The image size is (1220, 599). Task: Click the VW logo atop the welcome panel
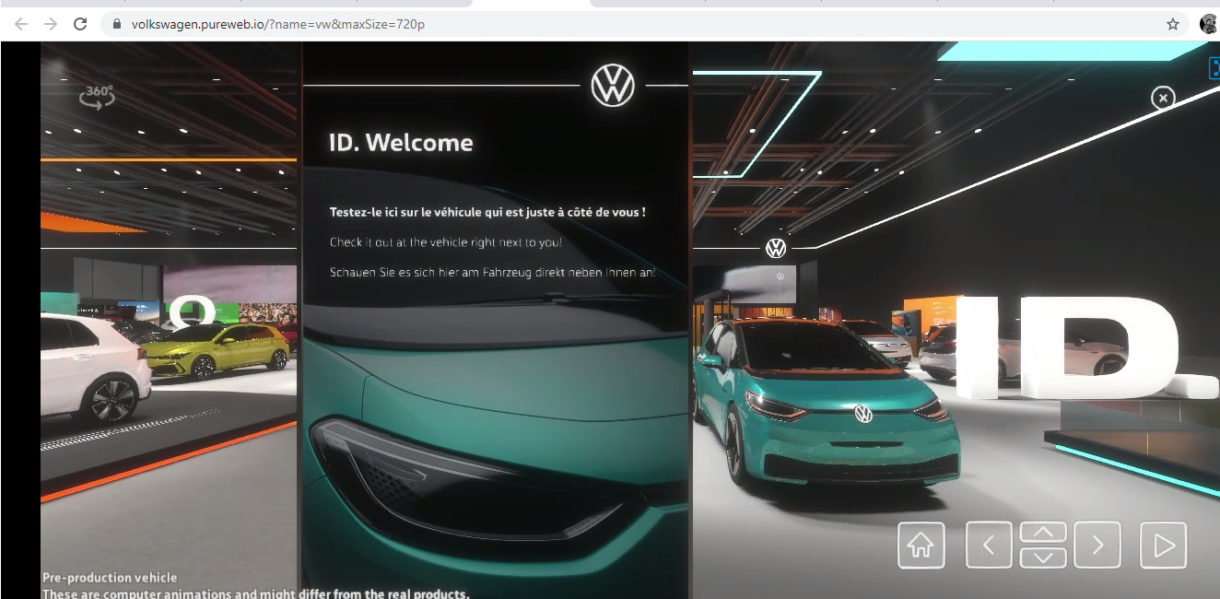(x=613, y=85)
